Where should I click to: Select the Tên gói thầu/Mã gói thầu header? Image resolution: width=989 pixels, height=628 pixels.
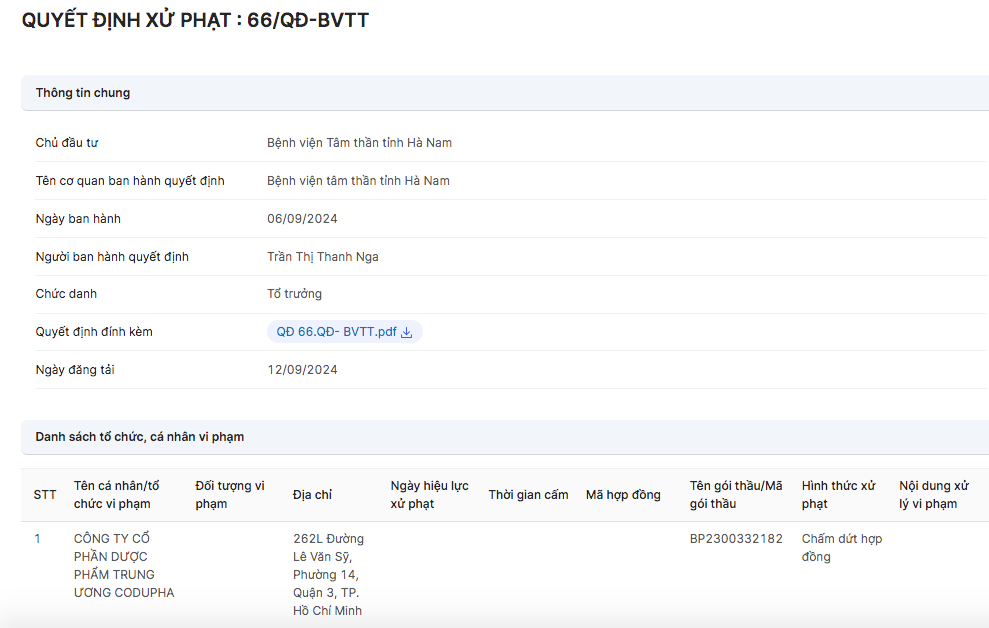tap(736, 495)
